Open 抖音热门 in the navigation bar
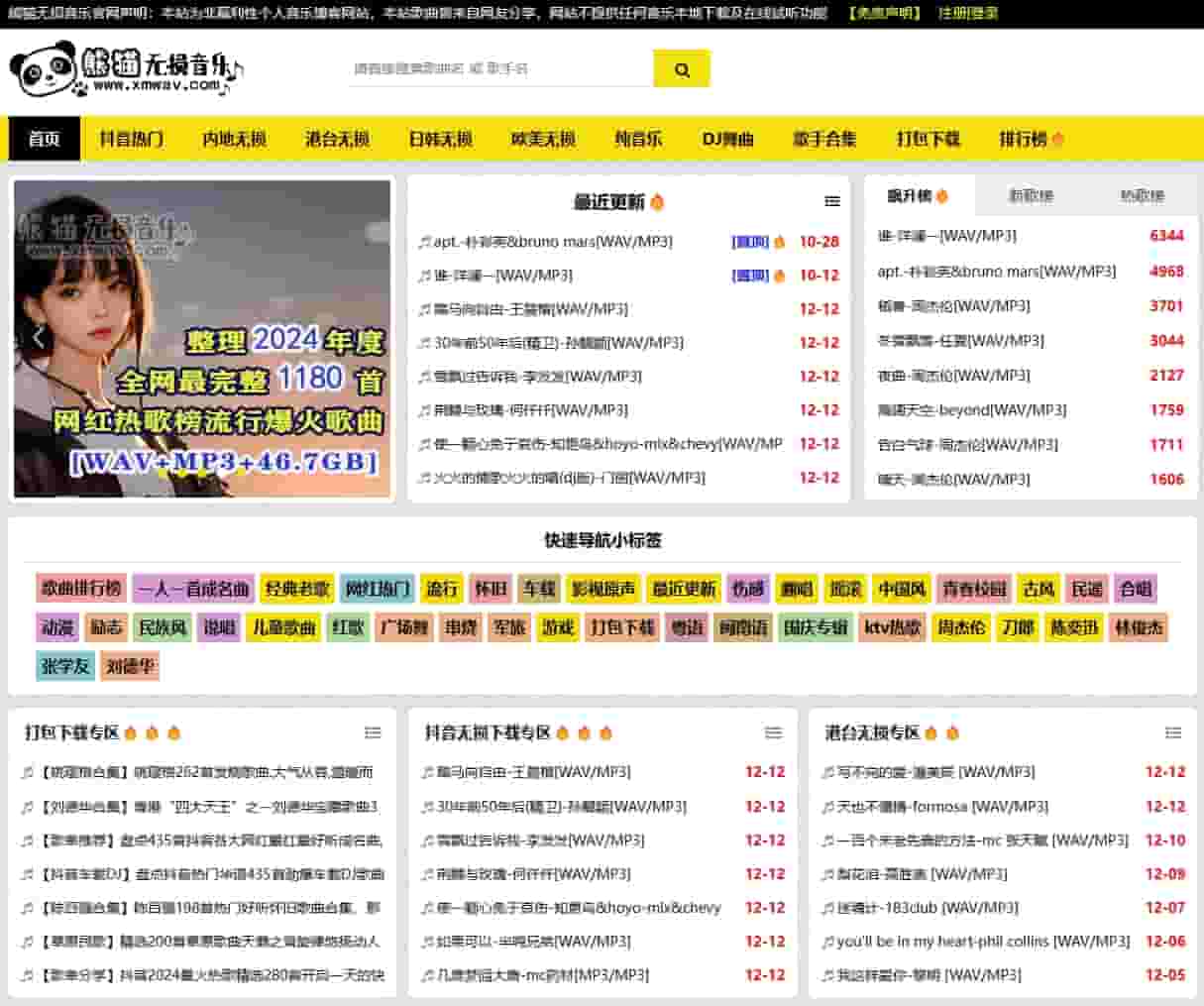 pyautogui.click(x=132, y=139)
